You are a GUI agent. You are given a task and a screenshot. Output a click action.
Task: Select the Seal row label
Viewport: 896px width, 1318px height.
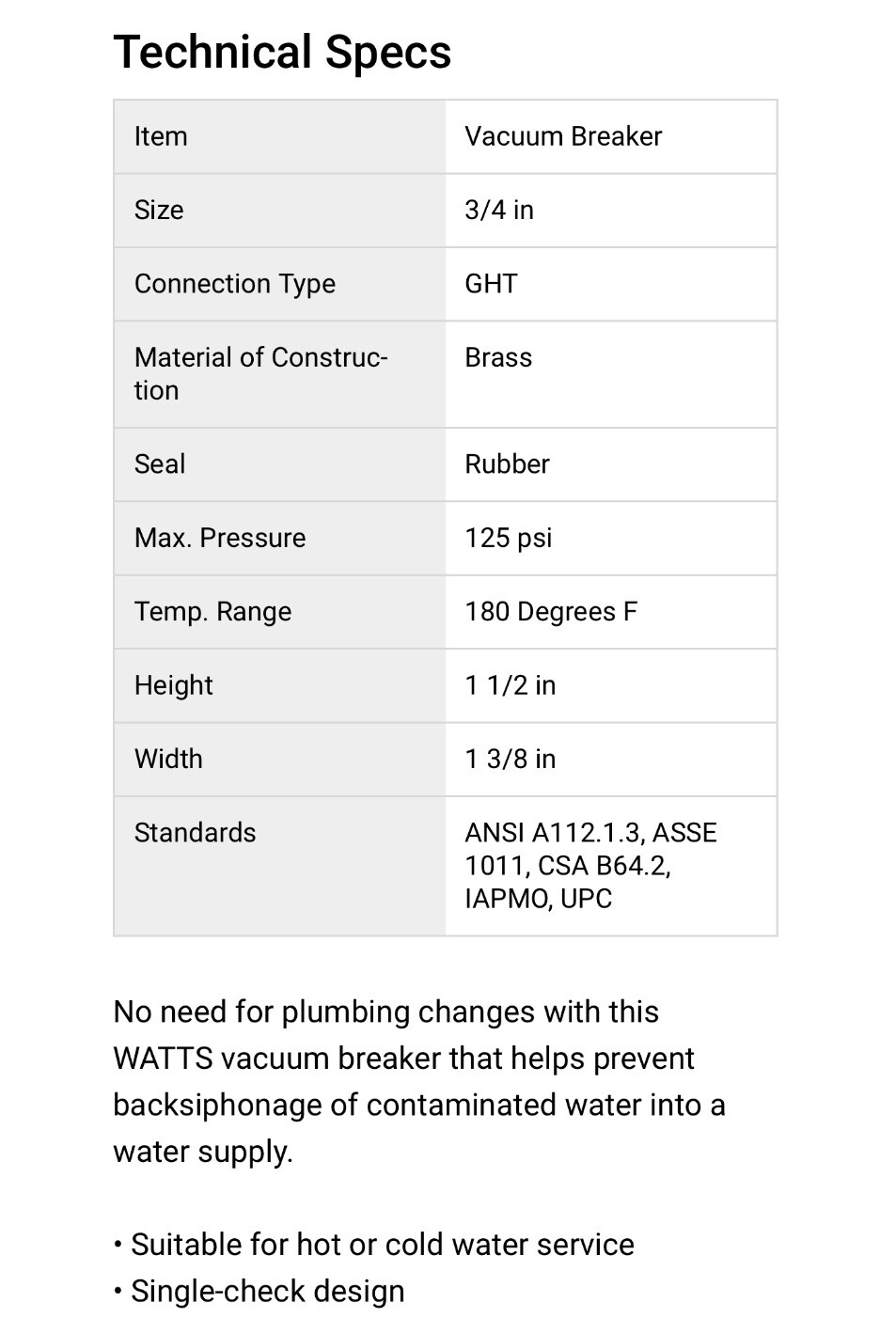tap(160, 464)
